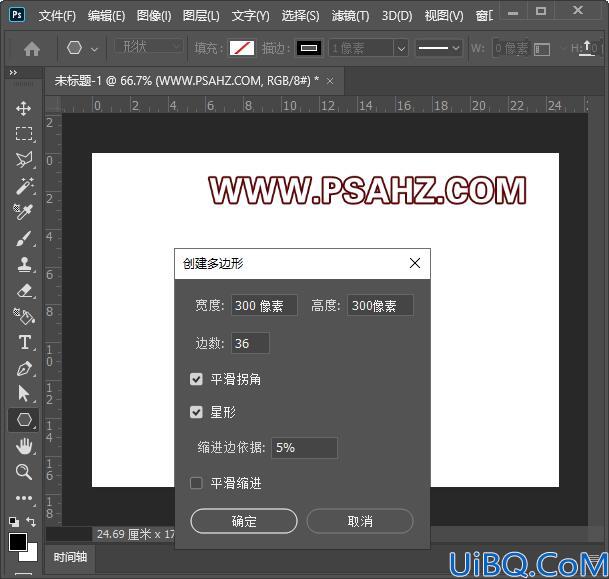Open the 滤镜(T) menu
The image size is (609, 579).
tap(350, 16)
